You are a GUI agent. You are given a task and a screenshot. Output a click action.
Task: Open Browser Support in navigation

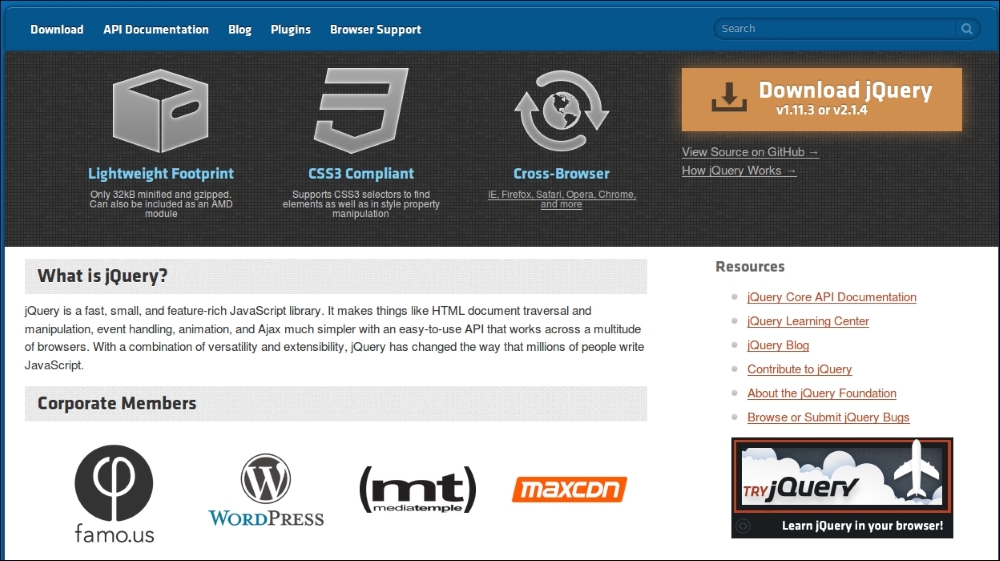(376, 29)
